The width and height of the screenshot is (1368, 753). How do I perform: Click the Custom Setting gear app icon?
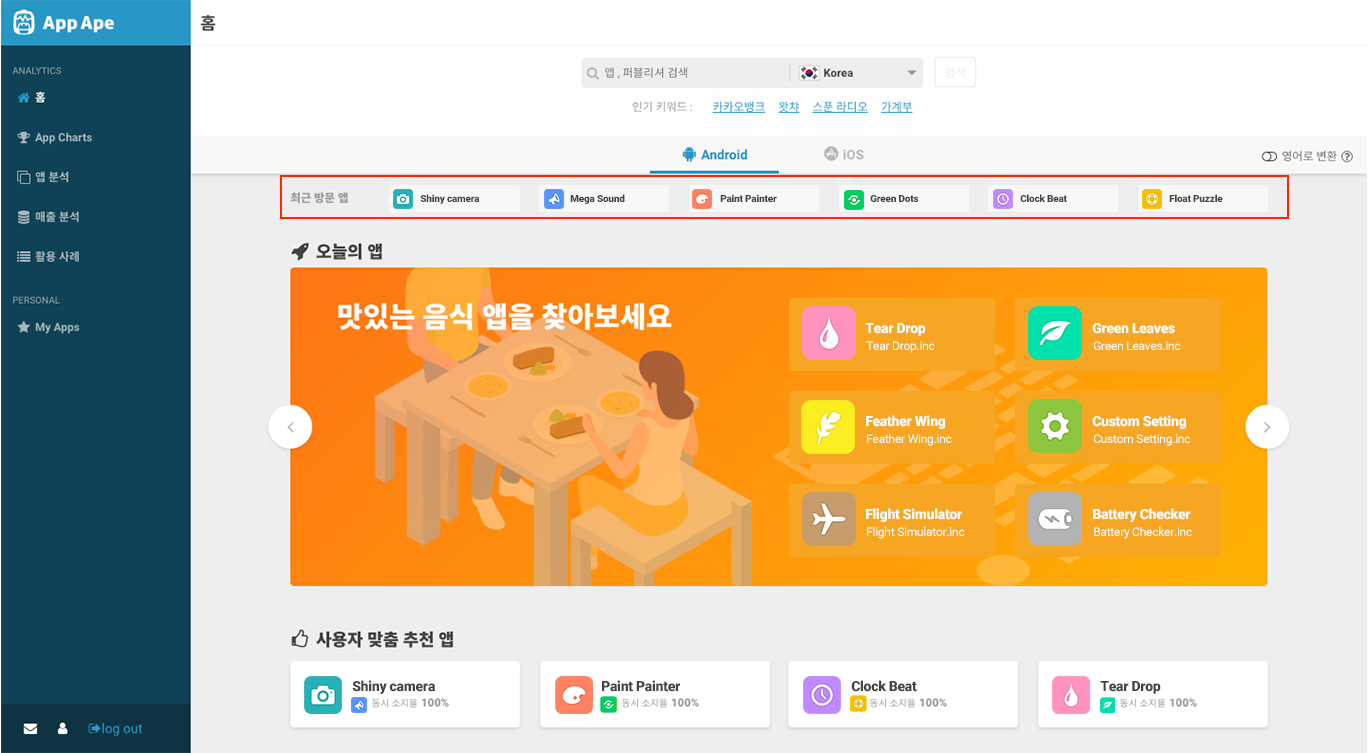1055,426
